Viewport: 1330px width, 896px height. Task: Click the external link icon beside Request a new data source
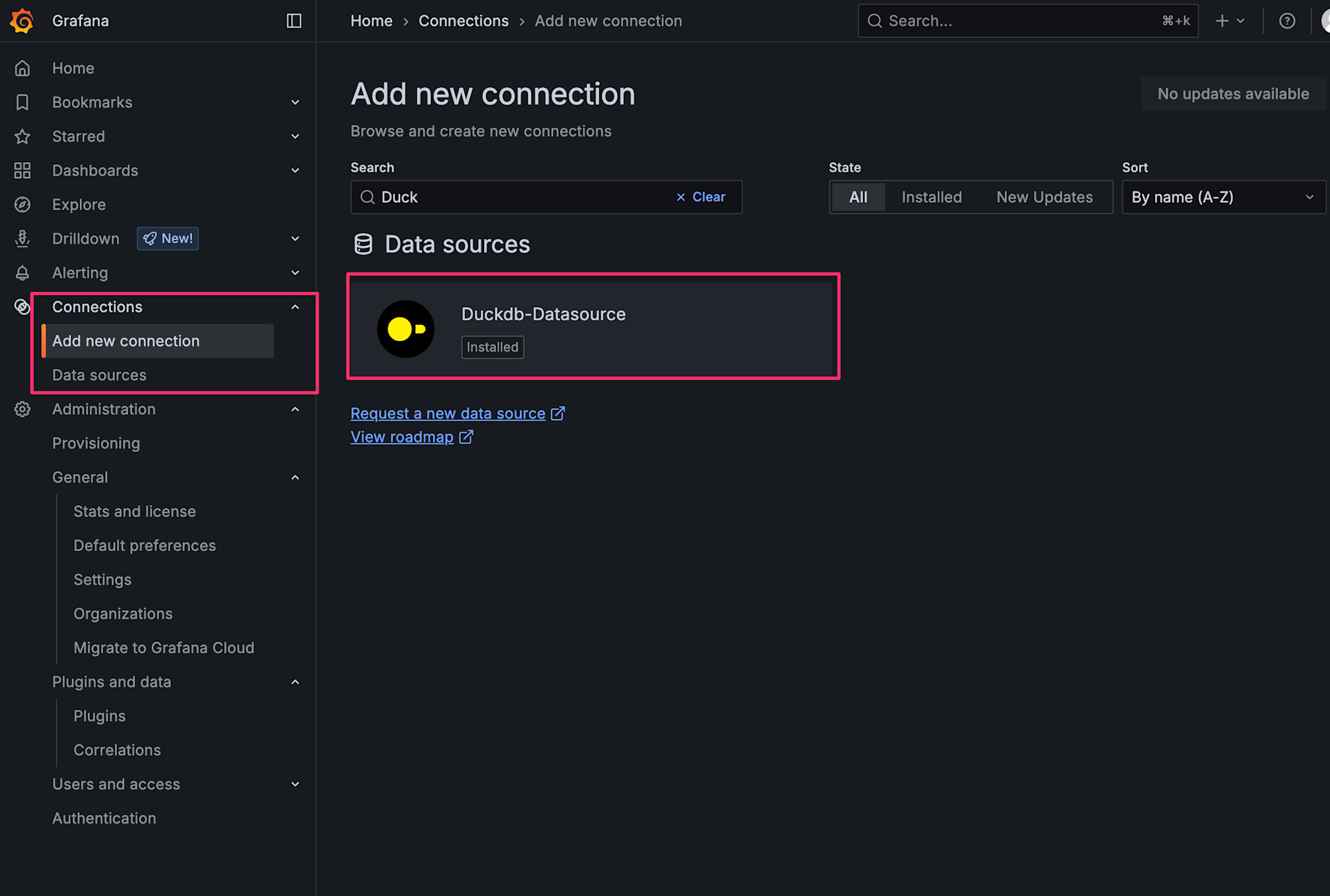558,413
